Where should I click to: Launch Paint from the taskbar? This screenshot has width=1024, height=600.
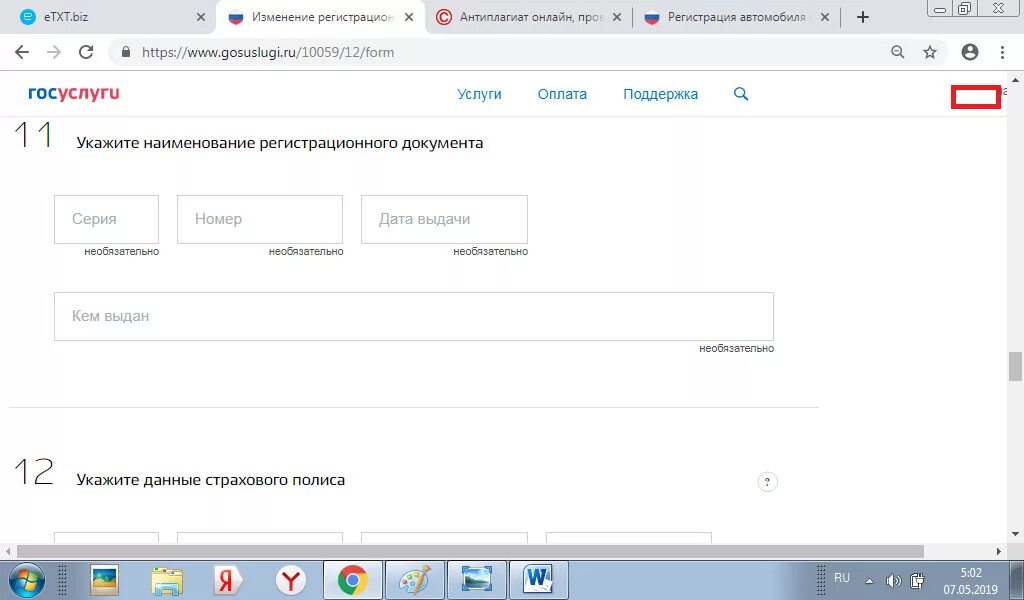(x=415, y=579)
